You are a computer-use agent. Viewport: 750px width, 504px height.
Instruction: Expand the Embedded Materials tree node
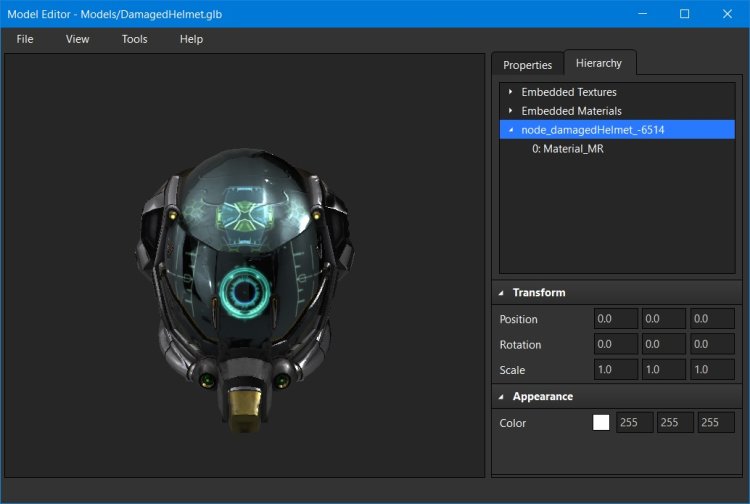coord(511,111)
